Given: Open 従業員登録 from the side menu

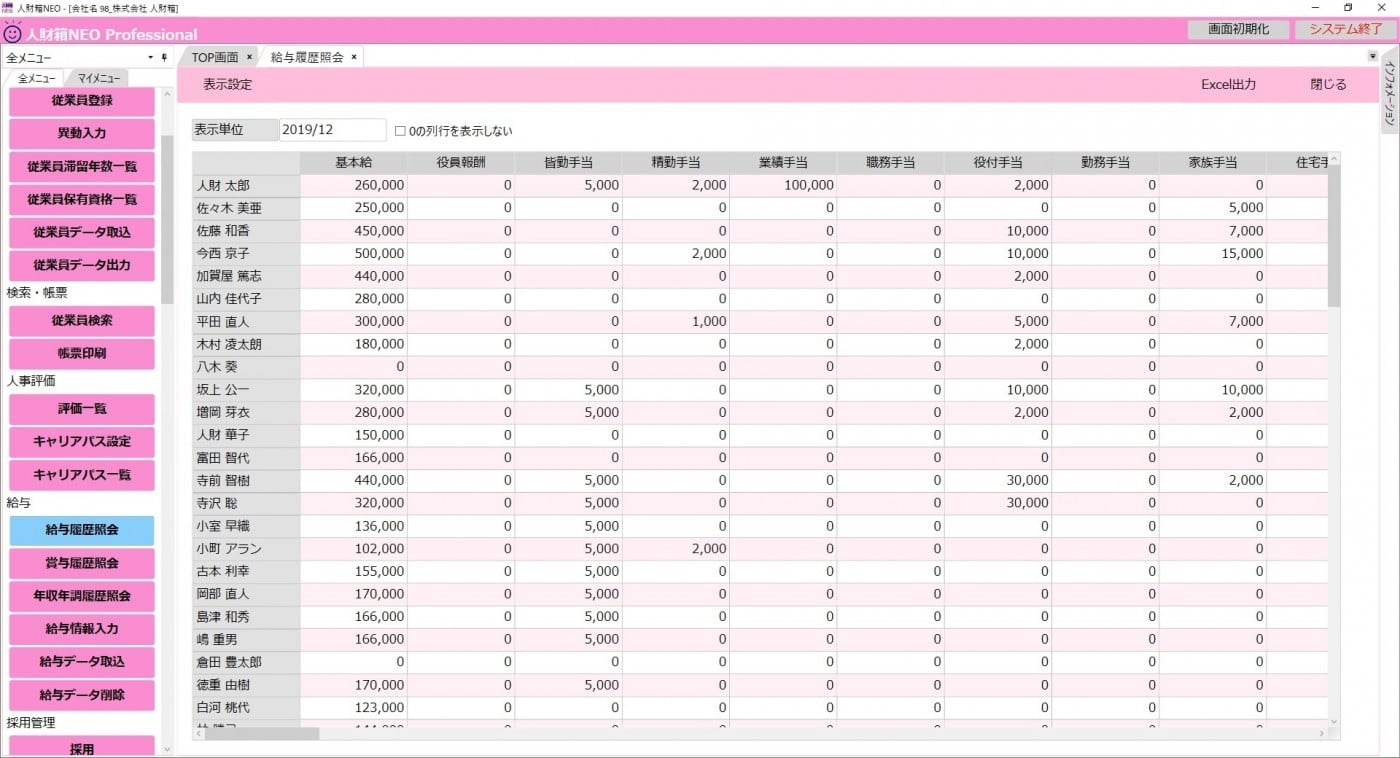Looking at the screenshot, I should pos(82,100).
